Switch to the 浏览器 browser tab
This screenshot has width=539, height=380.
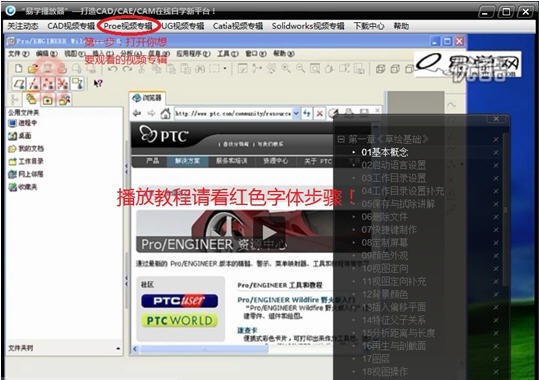click(x=147, y=98)
